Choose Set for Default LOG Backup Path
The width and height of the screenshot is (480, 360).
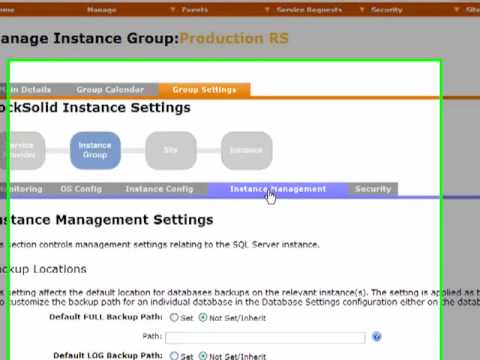pyautogui.click(x=174, y=356)
